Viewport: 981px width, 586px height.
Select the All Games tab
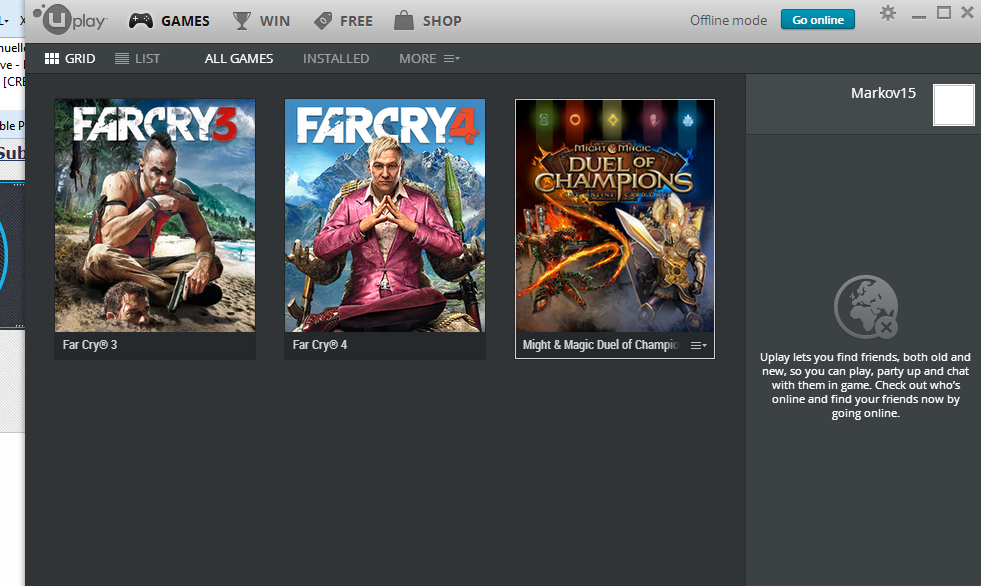[x=238, y=58]
